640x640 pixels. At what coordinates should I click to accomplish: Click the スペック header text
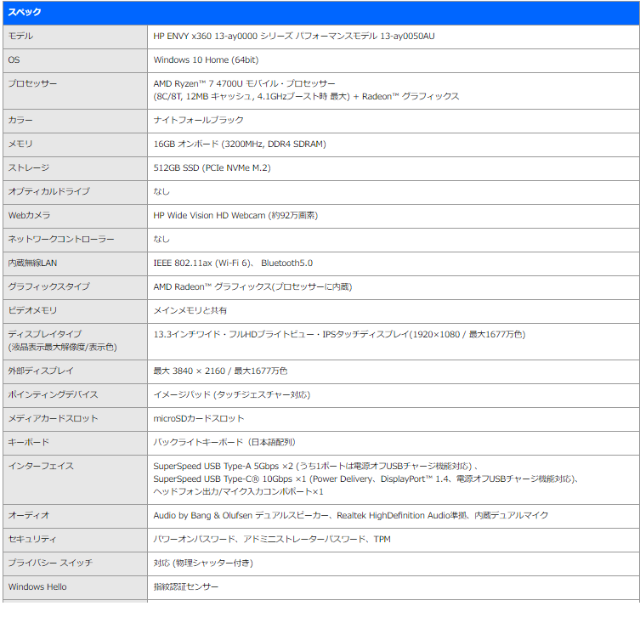coord(24,12)
